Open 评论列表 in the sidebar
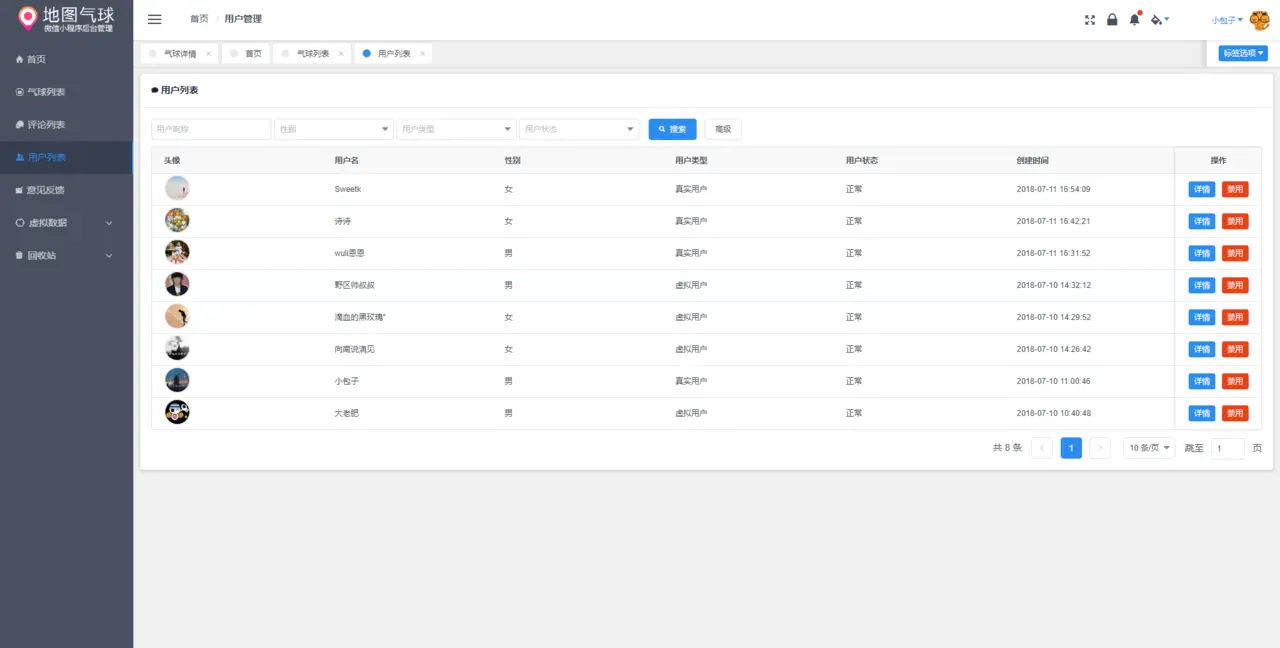The height and width of the screenshot is (648, 1280). (66, 125)
